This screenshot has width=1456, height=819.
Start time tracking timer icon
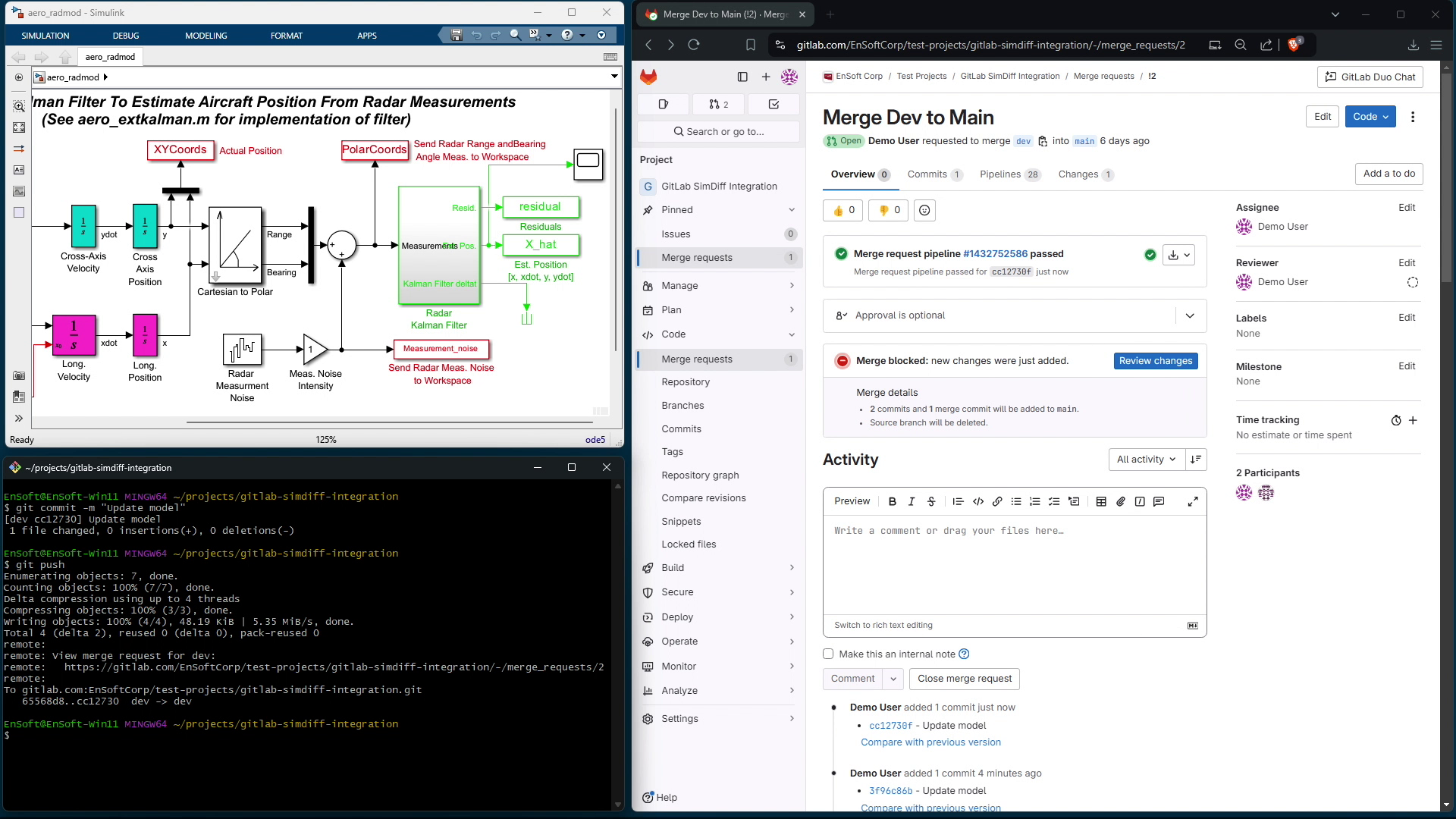click(1396, 420)
